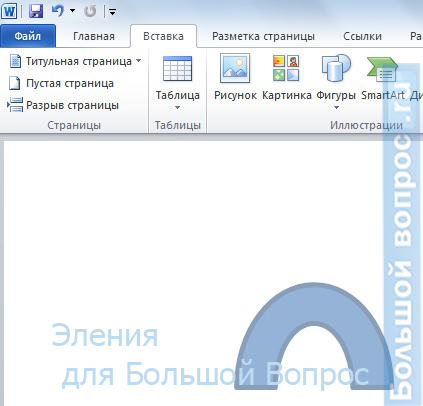423x406 pixels.
Task: Click the Разрыв страницы icon
Action: (15, 105)
